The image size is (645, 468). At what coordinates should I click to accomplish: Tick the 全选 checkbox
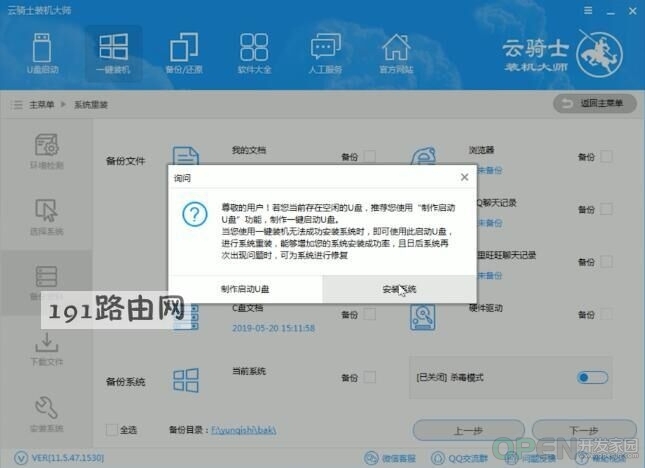pyautogui.click(x=111, y=430)
